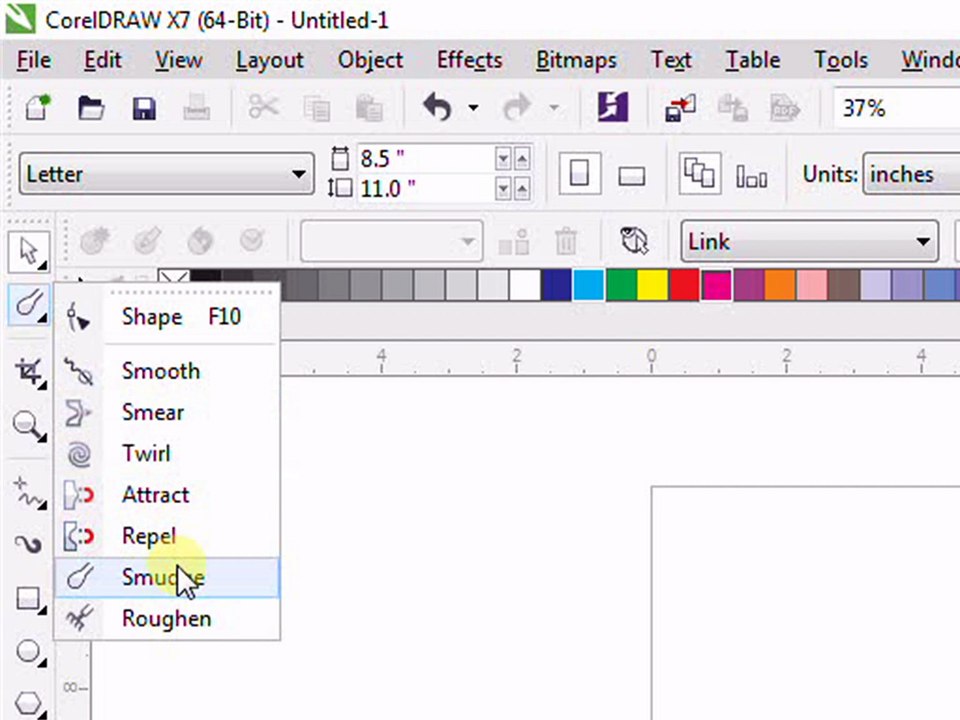Open the Edit menu
Viewport: 960px width, 720px height.
(102, 60)
